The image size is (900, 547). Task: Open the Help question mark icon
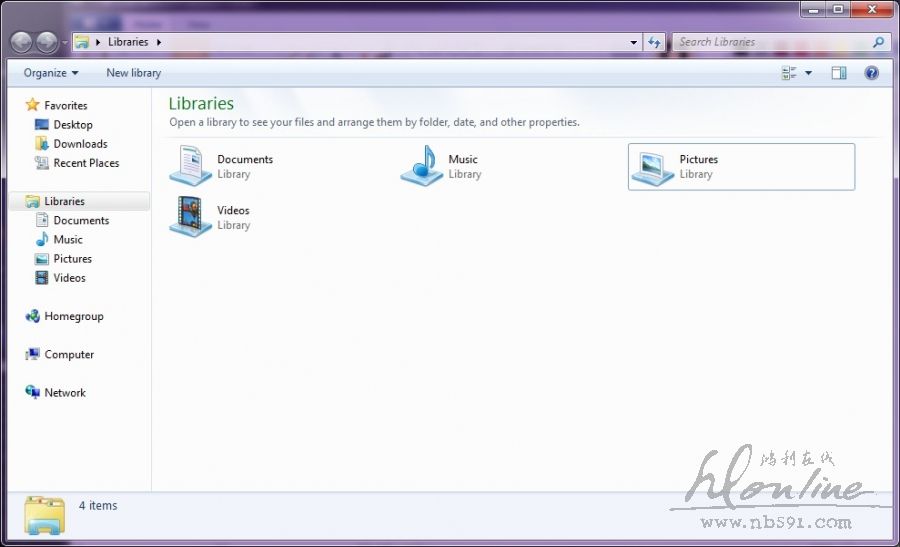click(871, 73)
